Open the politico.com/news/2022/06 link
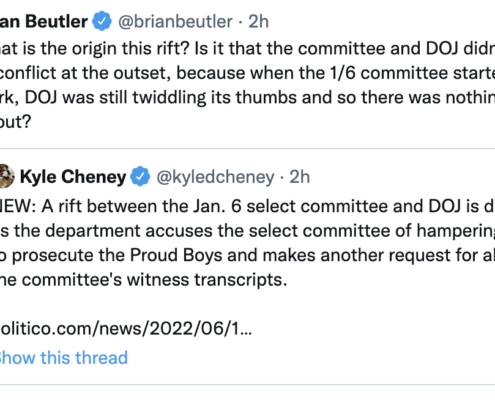The width and height of the screenshot is (495, 400). pos(126,329)
